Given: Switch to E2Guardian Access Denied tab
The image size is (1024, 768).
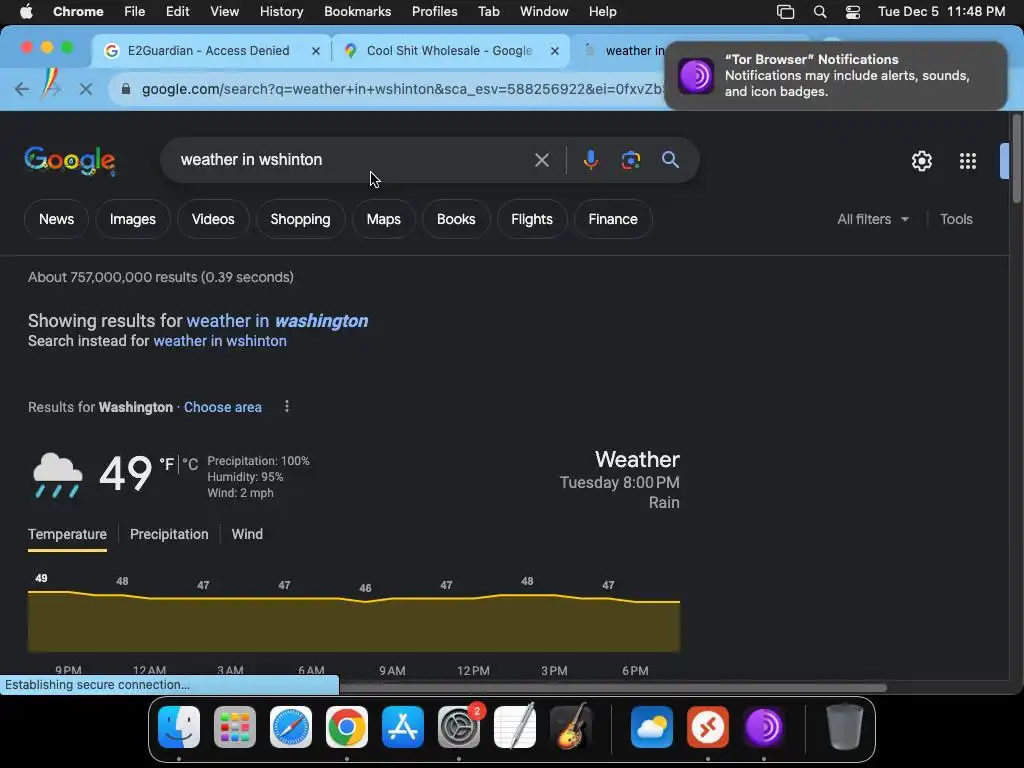Looking at the screenshot, I should tap(208, 51).
